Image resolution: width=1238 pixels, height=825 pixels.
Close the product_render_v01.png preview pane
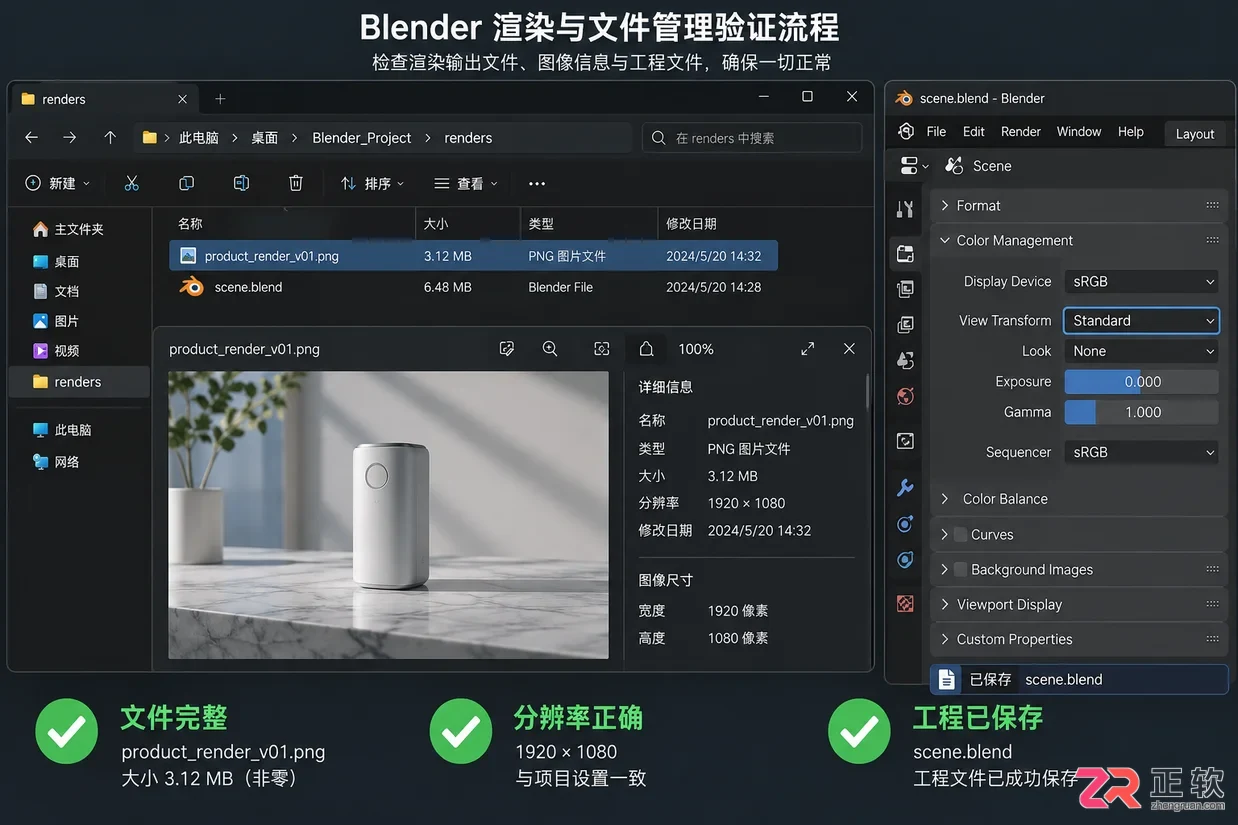click(x=849, y=349)
